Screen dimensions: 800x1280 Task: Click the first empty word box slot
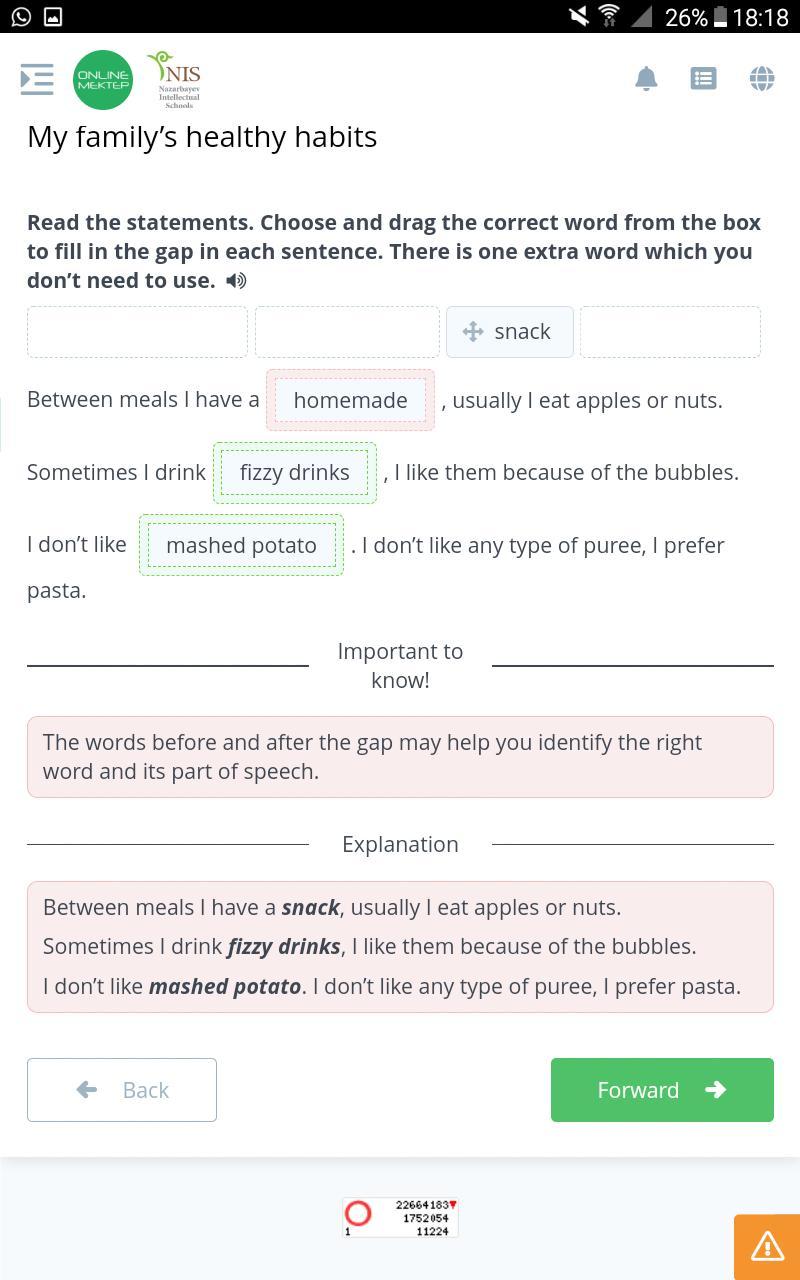pyautogui.click(x=137, y=332)
